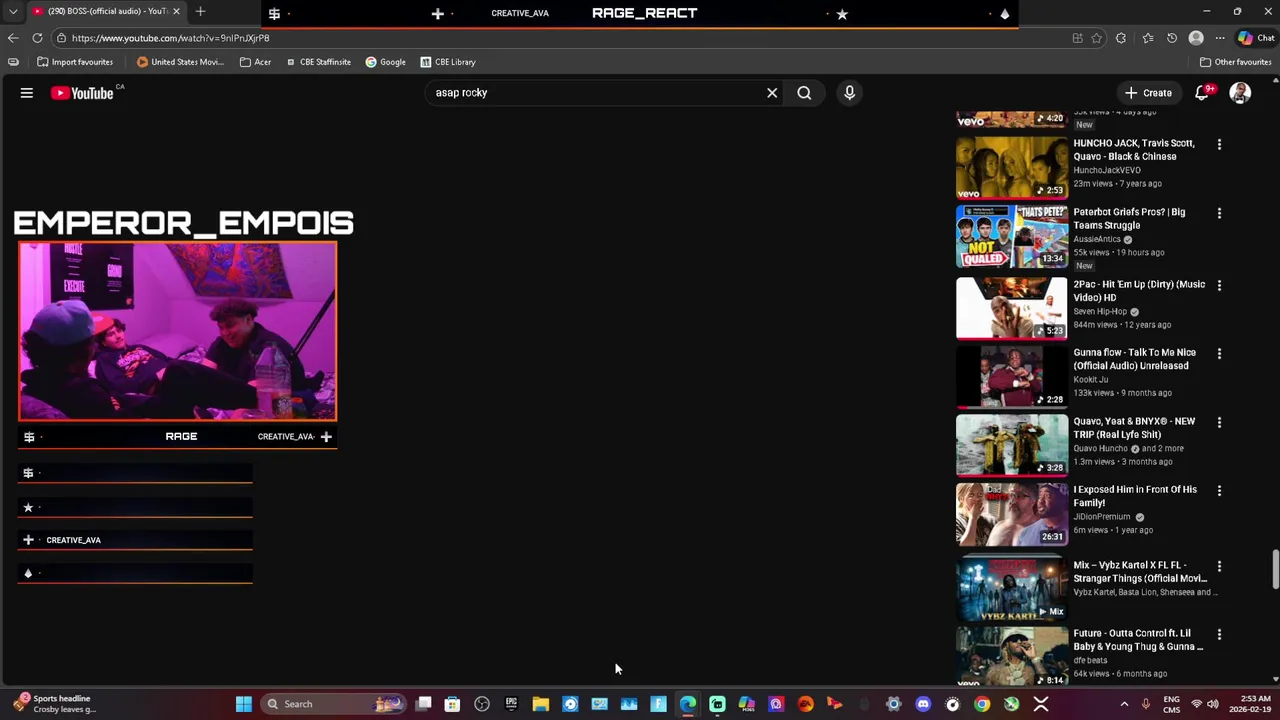
Task: Open the volume speaker tray icon
Action: [x=1213, y=704]
